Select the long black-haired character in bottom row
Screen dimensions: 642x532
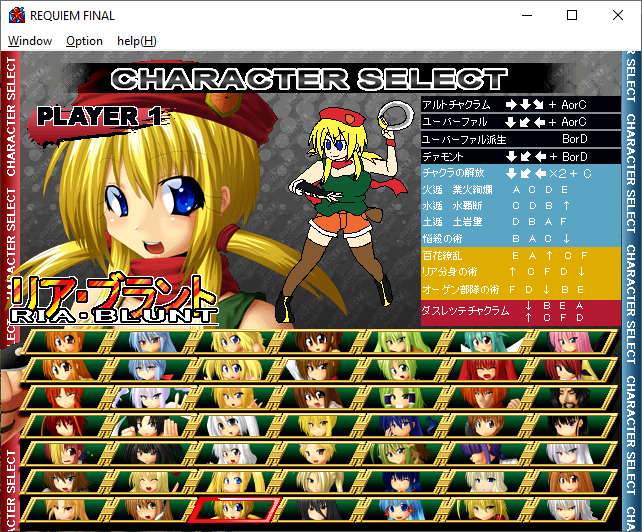tap(319, 509)
